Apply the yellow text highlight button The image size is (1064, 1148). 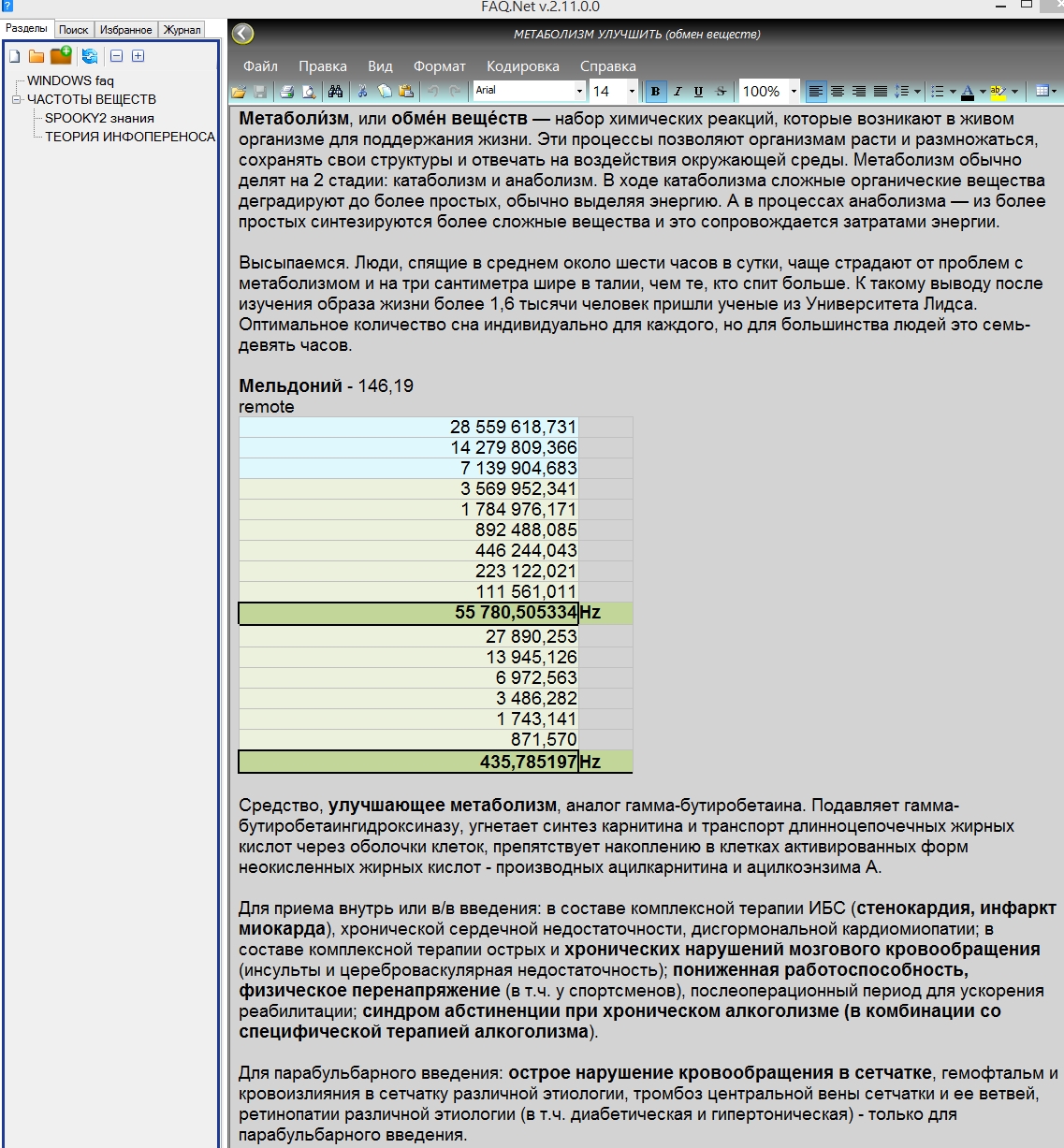click(x=998, y=92)
